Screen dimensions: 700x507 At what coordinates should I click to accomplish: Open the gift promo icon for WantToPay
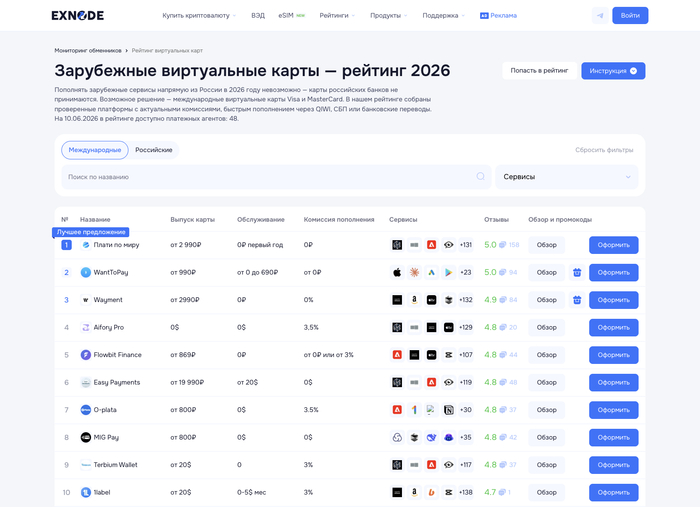click(577, 272)
